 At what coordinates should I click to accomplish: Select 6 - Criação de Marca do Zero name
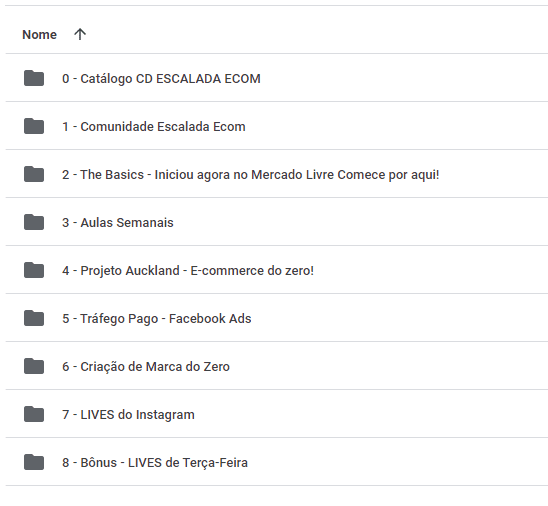tap(146, 367)
